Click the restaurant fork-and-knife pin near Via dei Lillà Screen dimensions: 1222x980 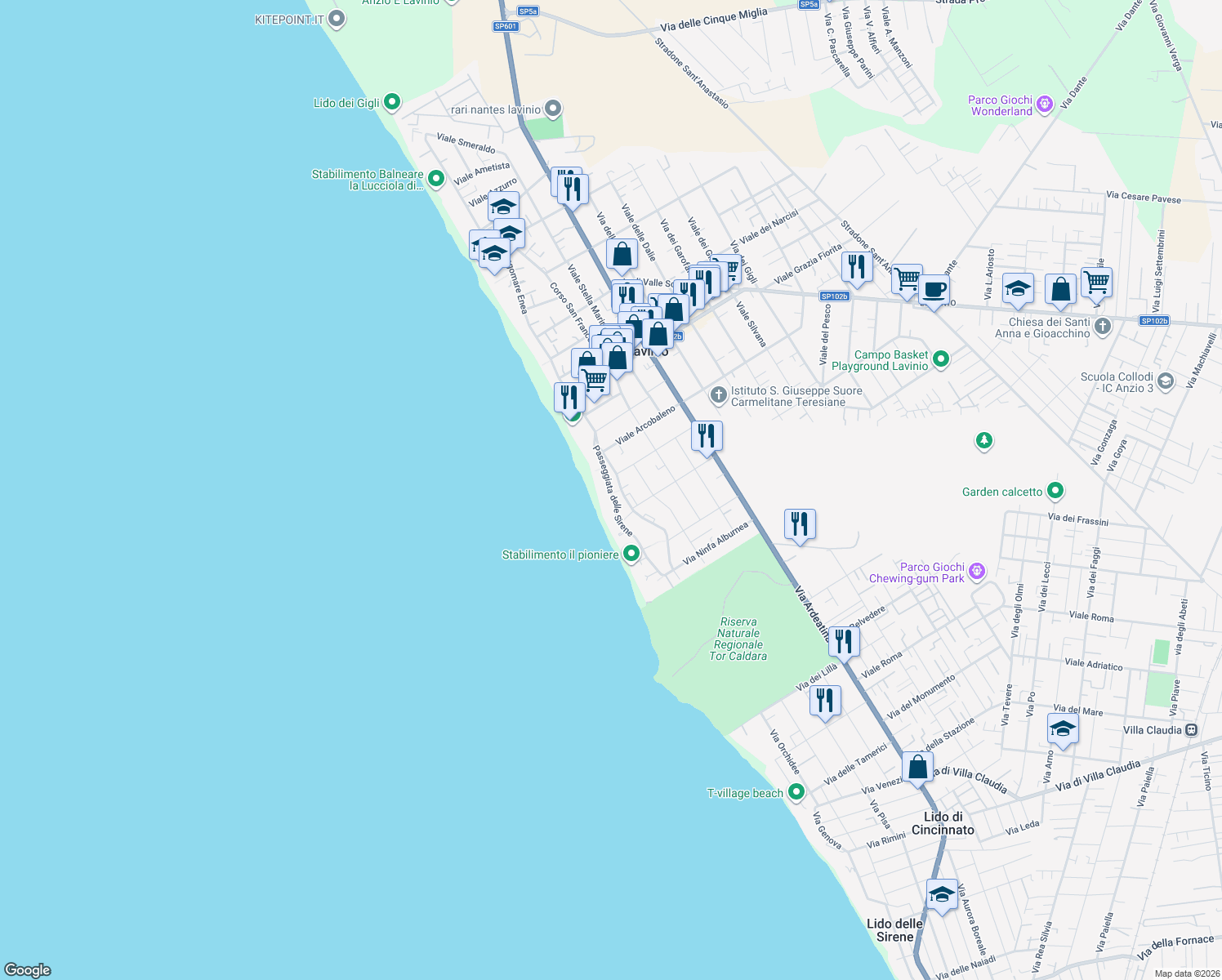(826, 700)
